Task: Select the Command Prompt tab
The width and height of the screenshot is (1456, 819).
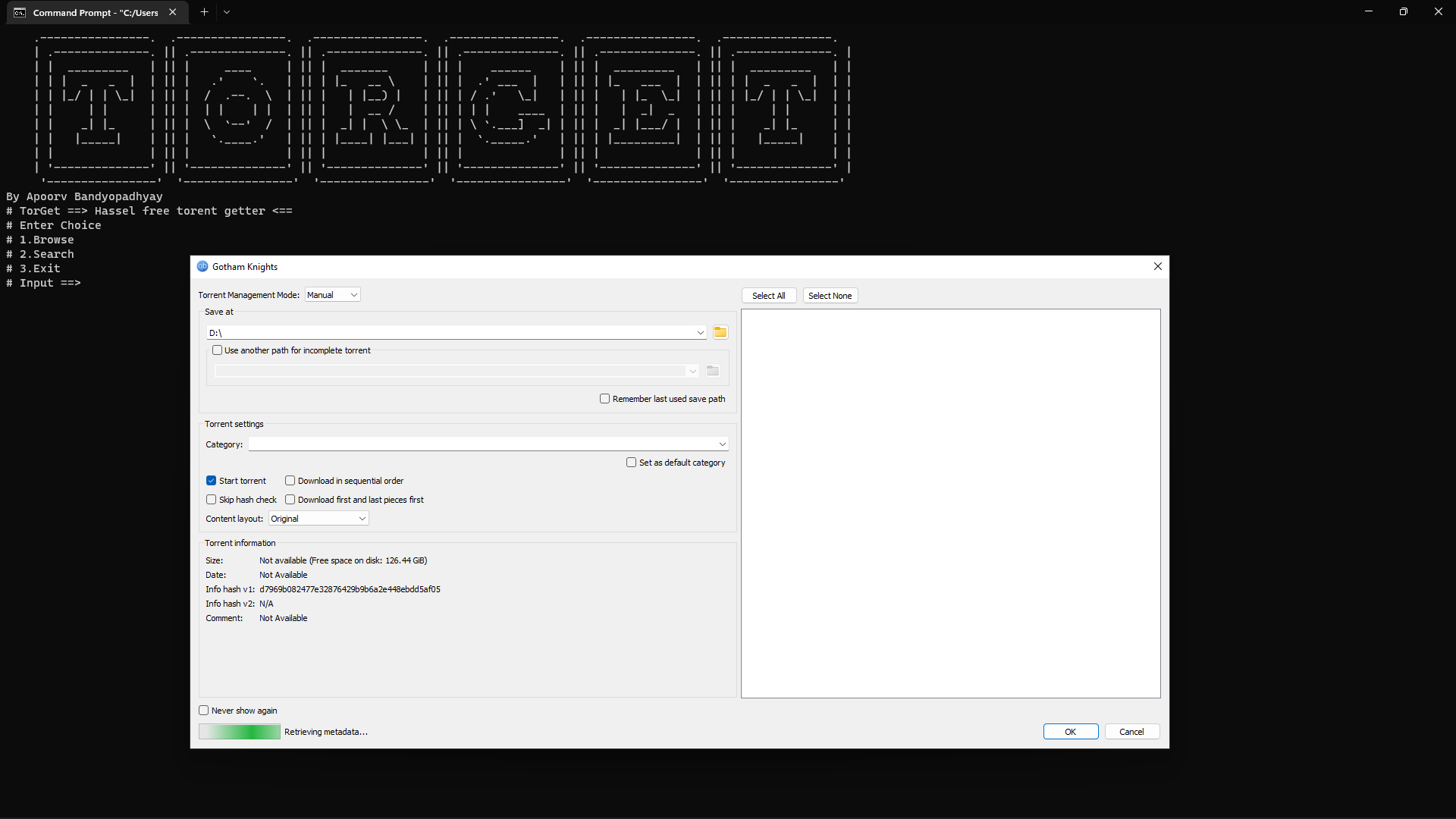Action: (95, 13)
